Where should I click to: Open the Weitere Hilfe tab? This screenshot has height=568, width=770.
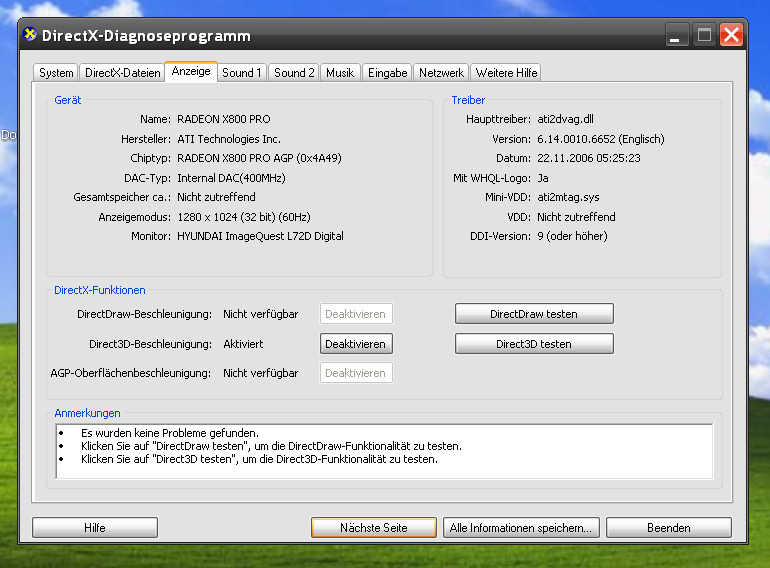[x=506, y=73]
